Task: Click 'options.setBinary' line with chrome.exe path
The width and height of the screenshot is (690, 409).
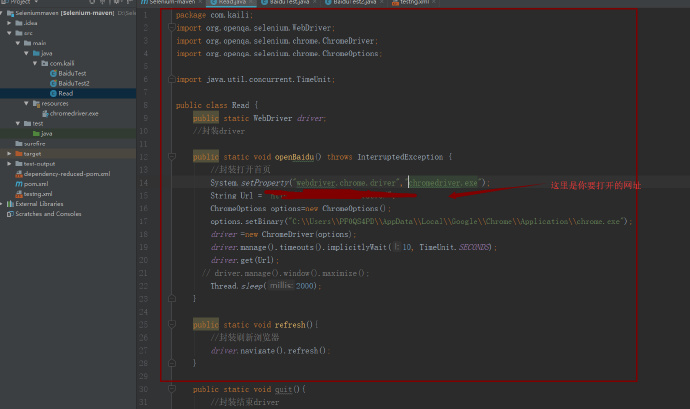Action: [x=421, y=221]
